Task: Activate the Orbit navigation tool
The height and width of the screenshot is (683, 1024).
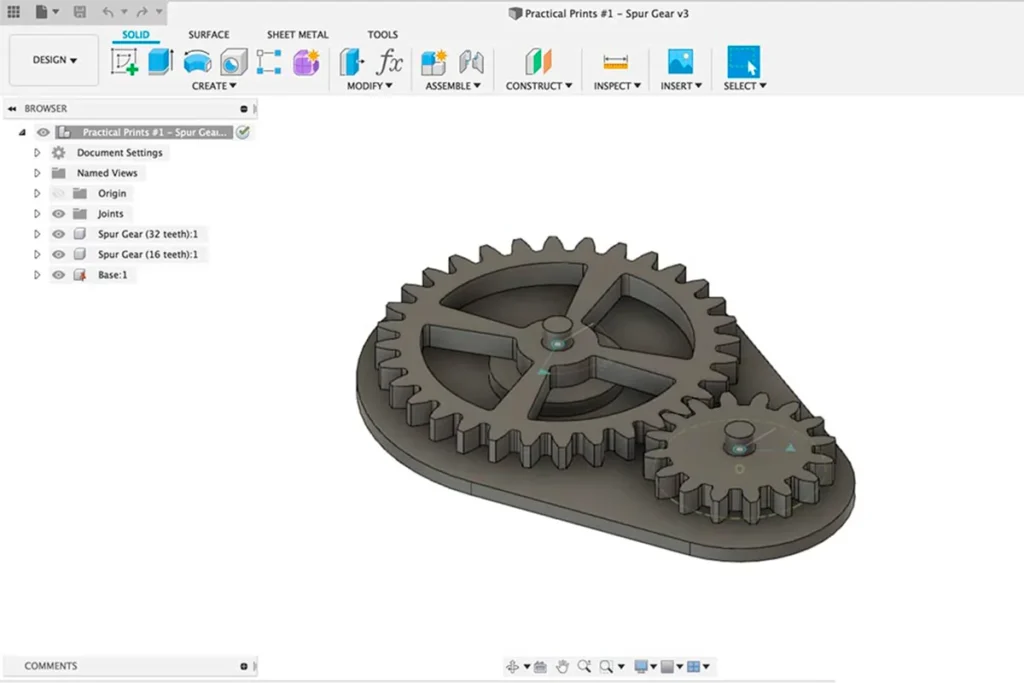Action: [x=513, y=666]
